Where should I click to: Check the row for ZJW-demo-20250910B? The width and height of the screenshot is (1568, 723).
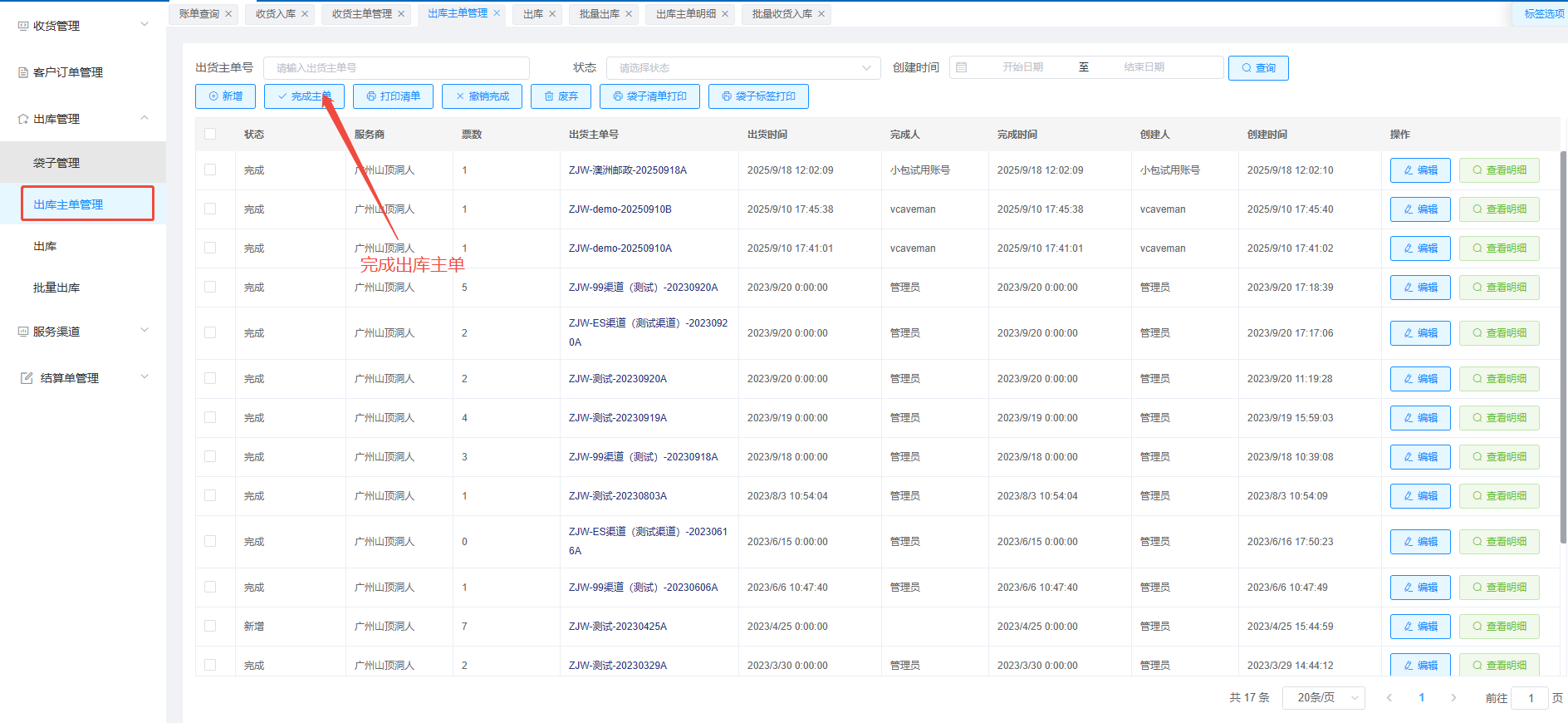tap(210, 209)
